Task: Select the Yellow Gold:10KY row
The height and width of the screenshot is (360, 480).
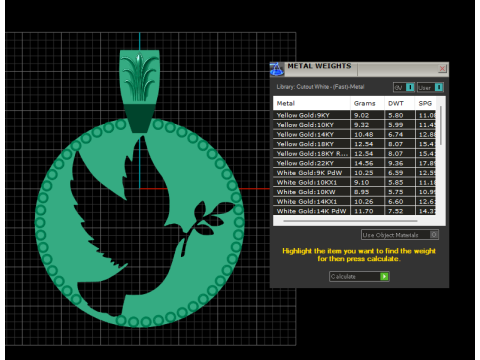Action: pyautogui.click(x=354, y=125)
